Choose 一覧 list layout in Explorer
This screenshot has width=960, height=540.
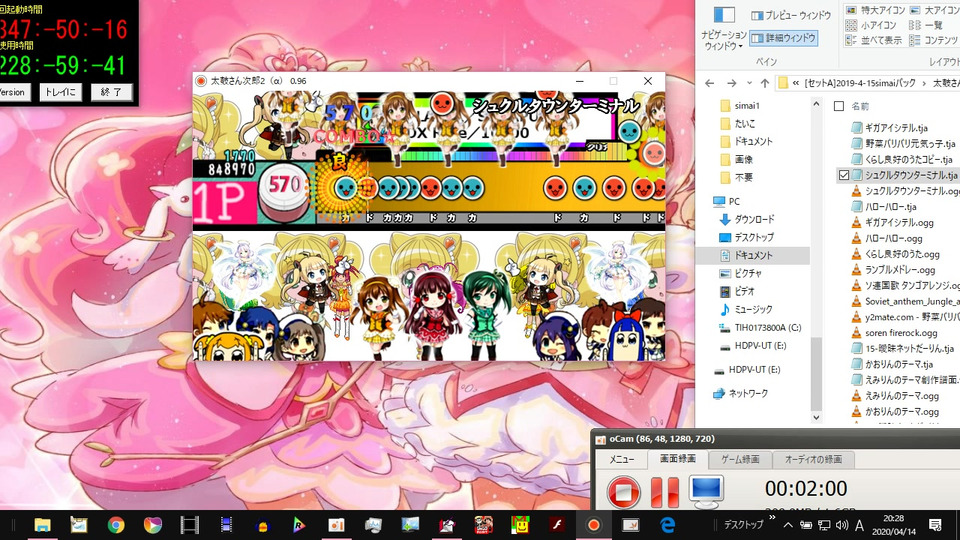click(926, 25)
